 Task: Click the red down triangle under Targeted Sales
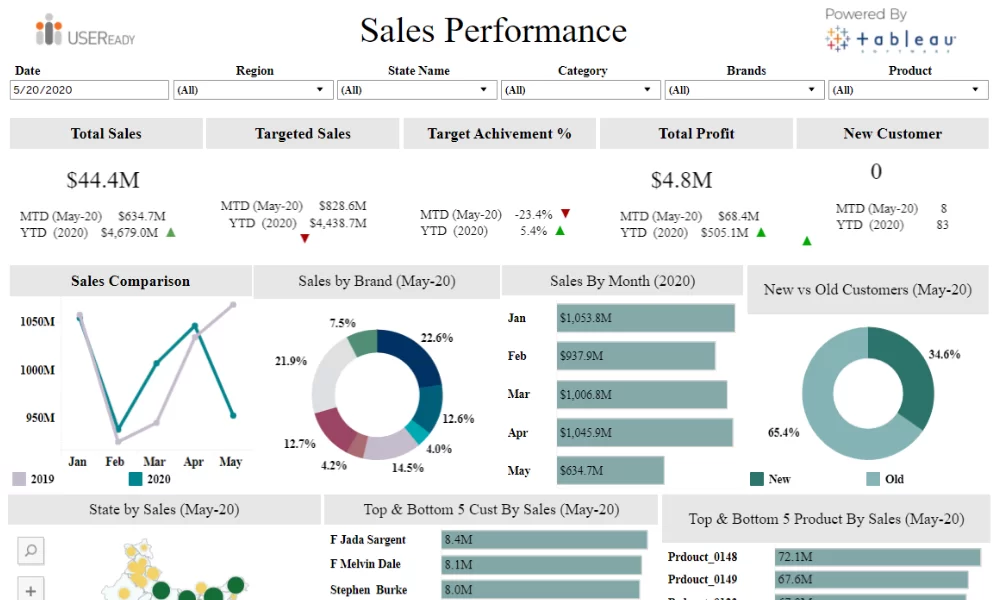[305, 238]
